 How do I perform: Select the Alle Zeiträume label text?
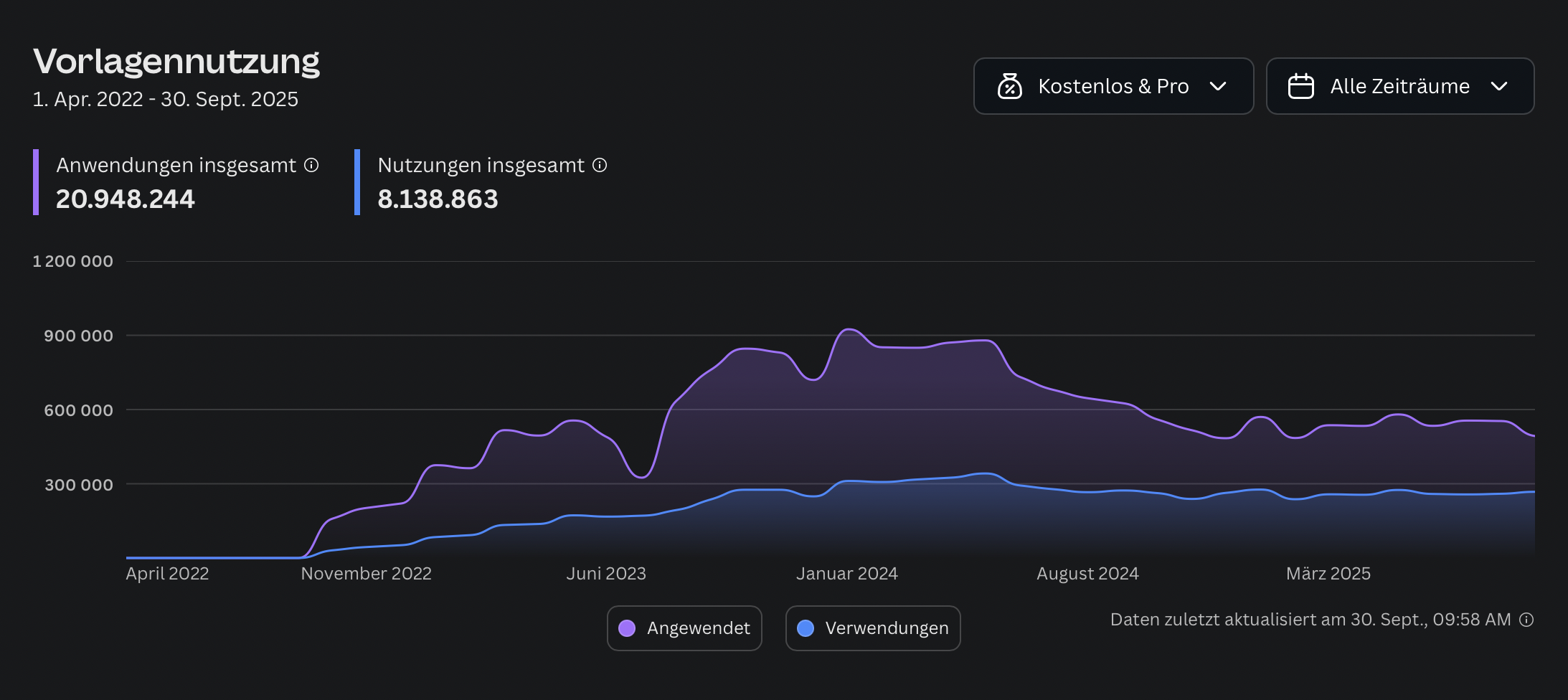pos(1399,86)
